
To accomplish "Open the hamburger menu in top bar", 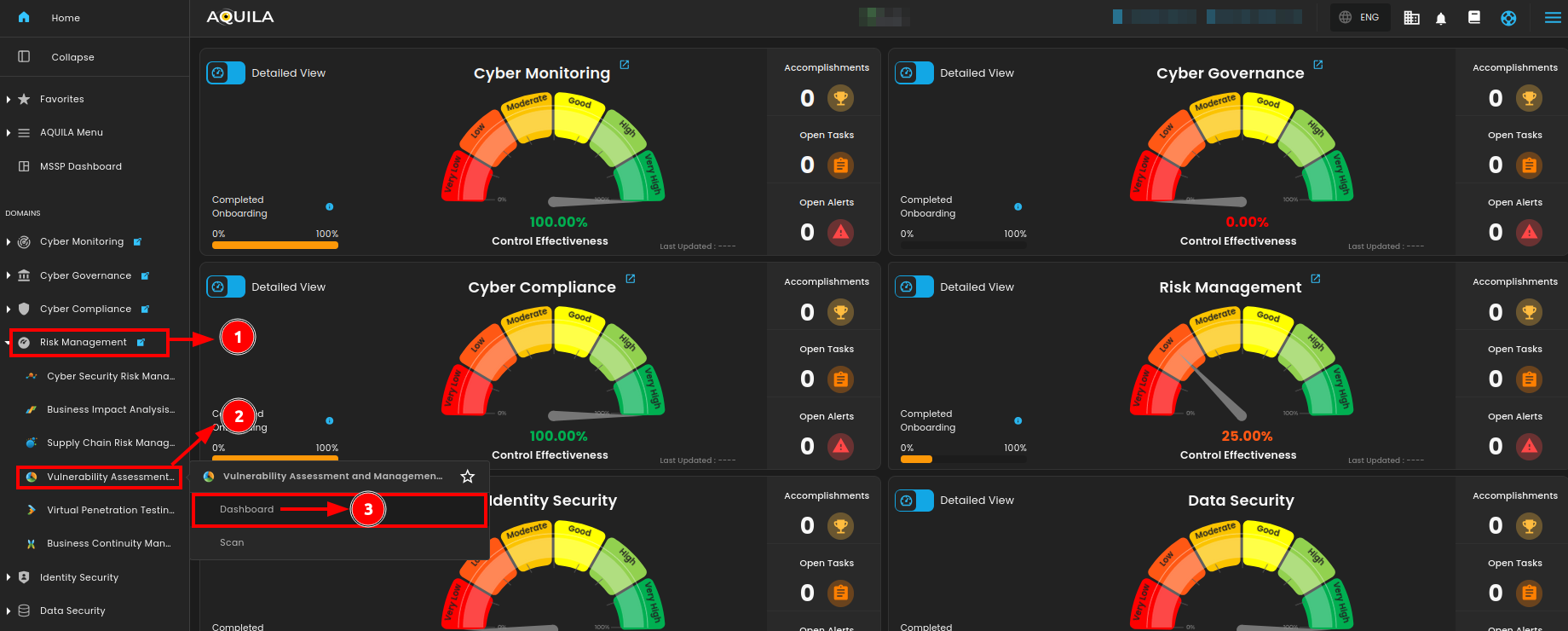I will pos(1553,18).
